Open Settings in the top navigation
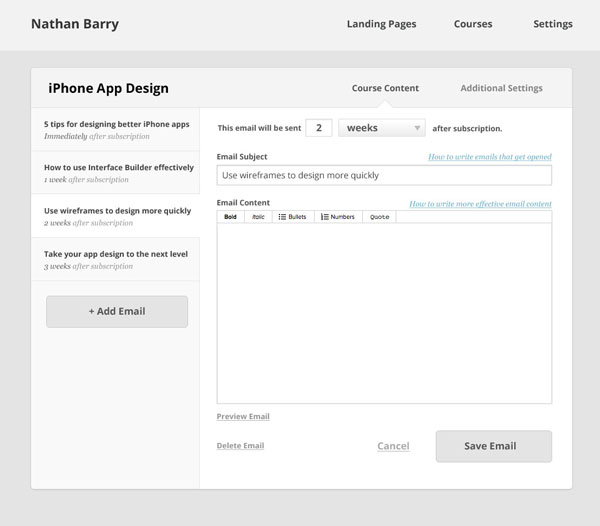This screenshot has width=600, height=526. 552,24
